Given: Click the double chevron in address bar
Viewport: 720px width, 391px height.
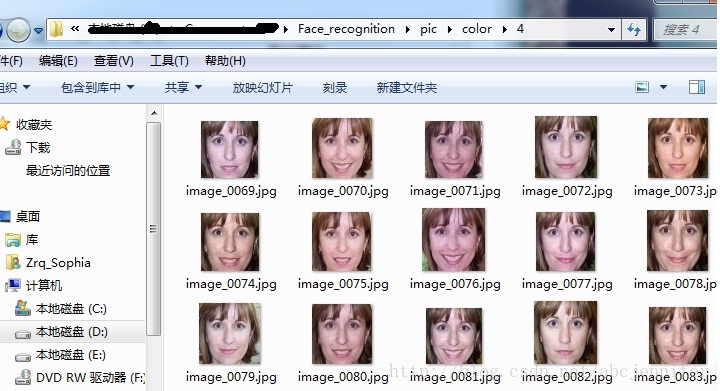Looking at the screenshot, I should [75, 29].
